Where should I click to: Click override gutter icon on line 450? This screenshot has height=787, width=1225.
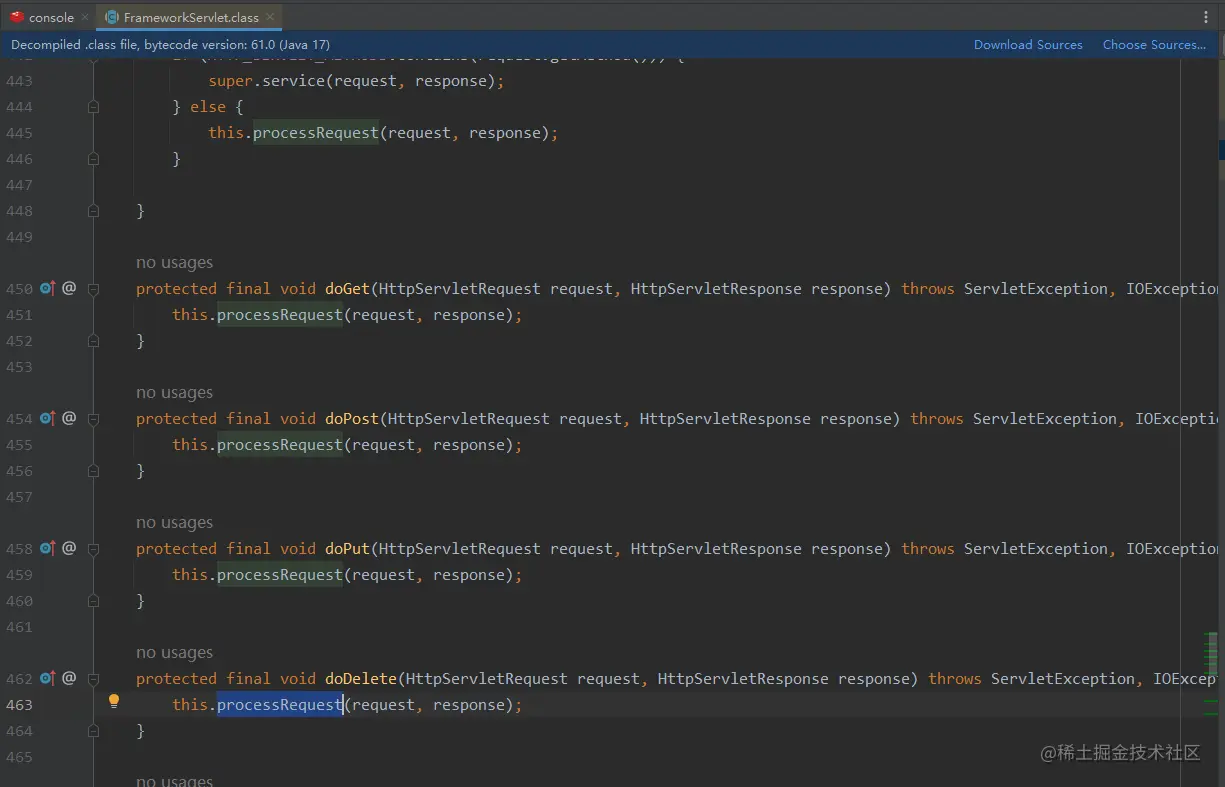pyautogui.click(x=47, y=289)
